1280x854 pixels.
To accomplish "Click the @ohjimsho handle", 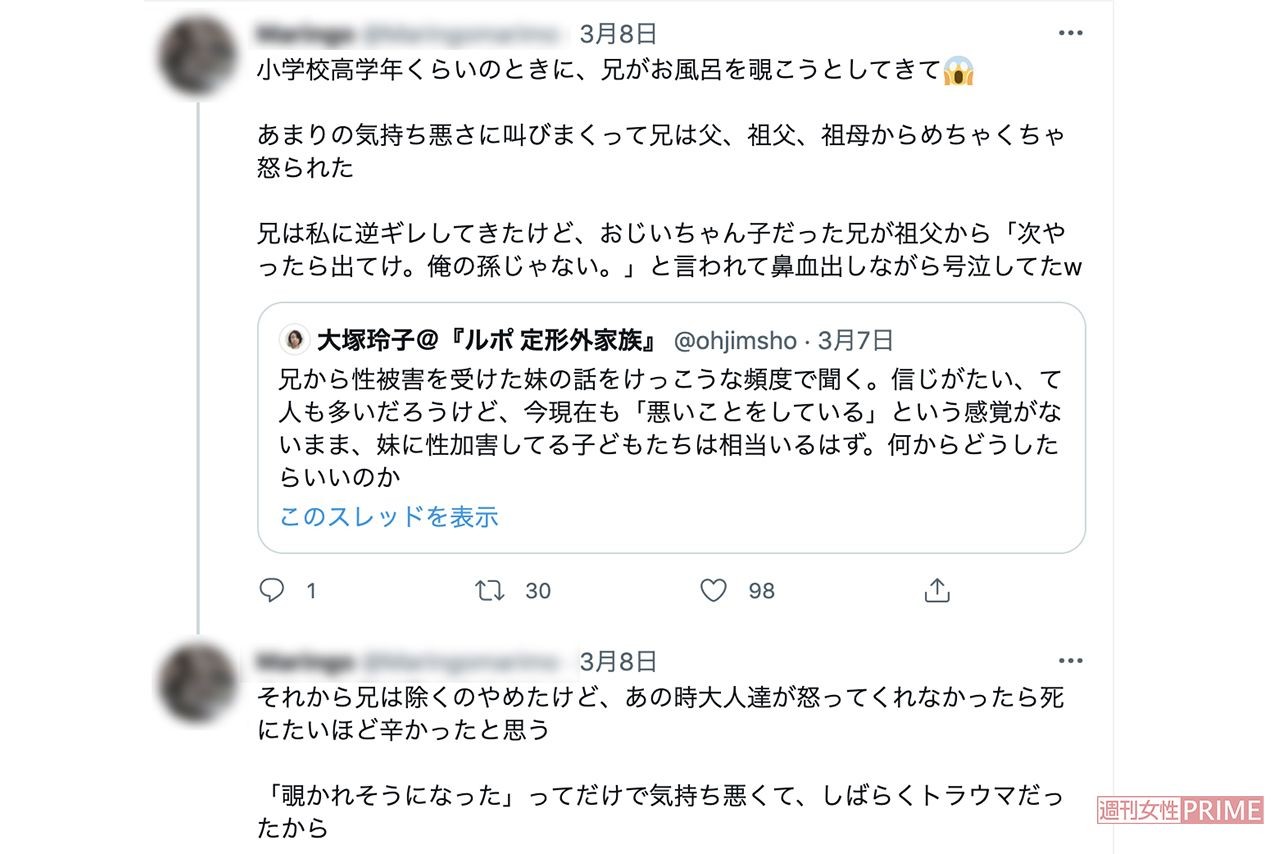I will point(735,341).
